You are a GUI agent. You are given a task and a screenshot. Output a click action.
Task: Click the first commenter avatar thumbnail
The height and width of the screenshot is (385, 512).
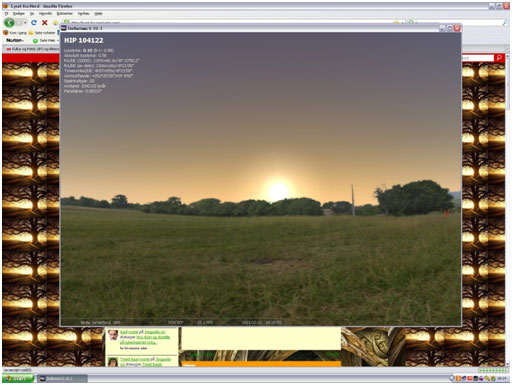coord(113,335)
